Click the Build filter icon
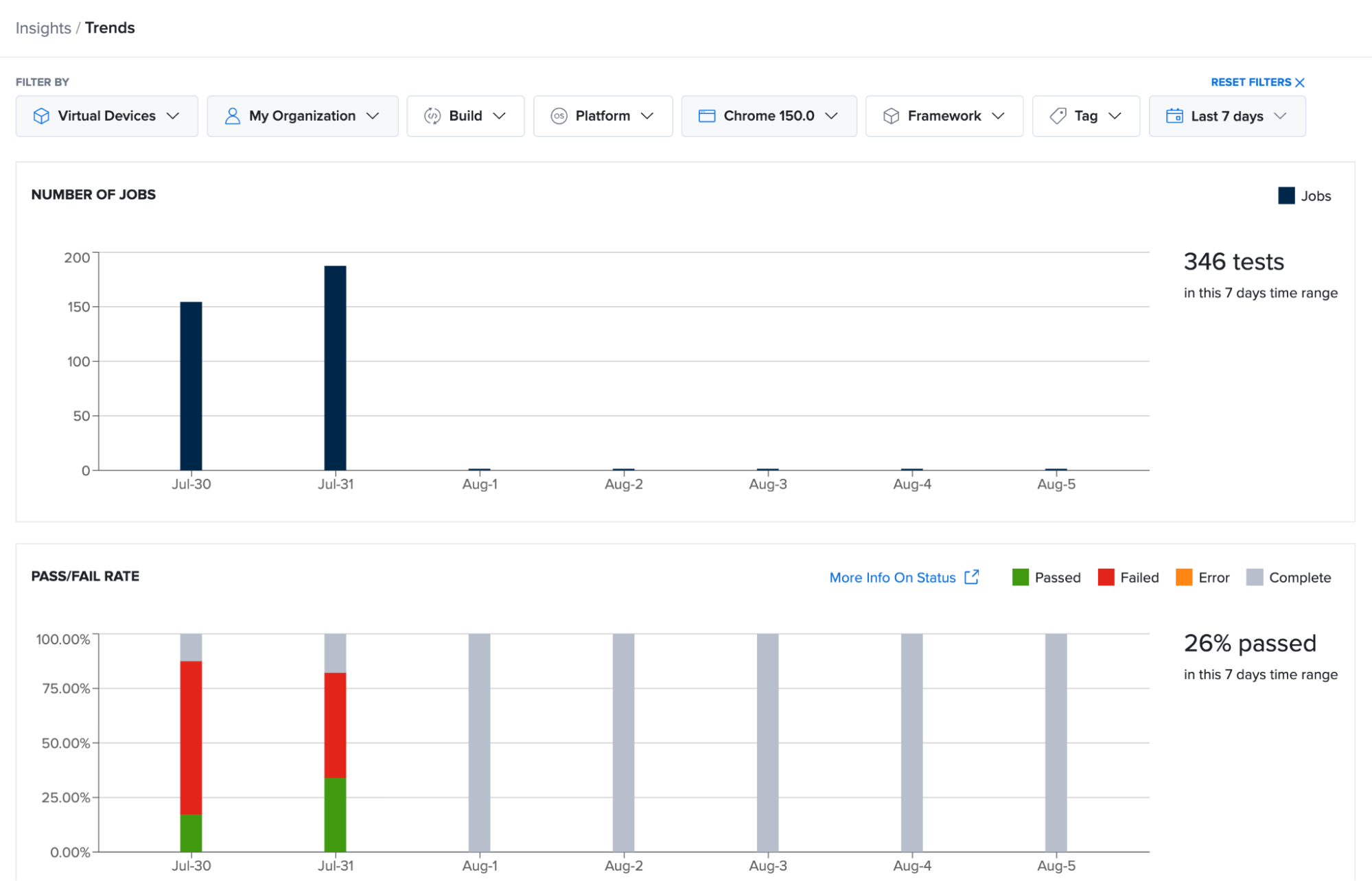Viewport: 1372px width, 881px height. tap(432, 116)
